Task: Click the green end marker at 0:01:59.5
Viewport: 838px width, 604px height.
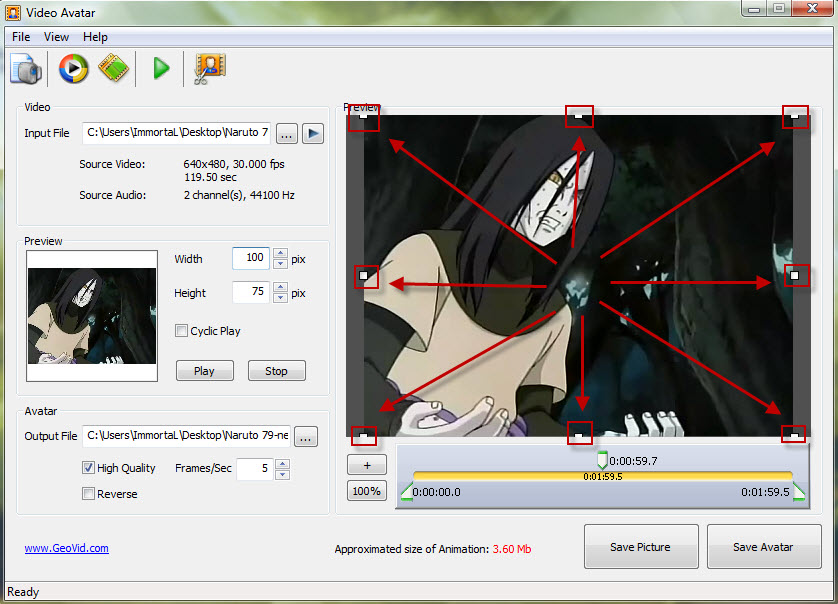Action: pos(798,492)
